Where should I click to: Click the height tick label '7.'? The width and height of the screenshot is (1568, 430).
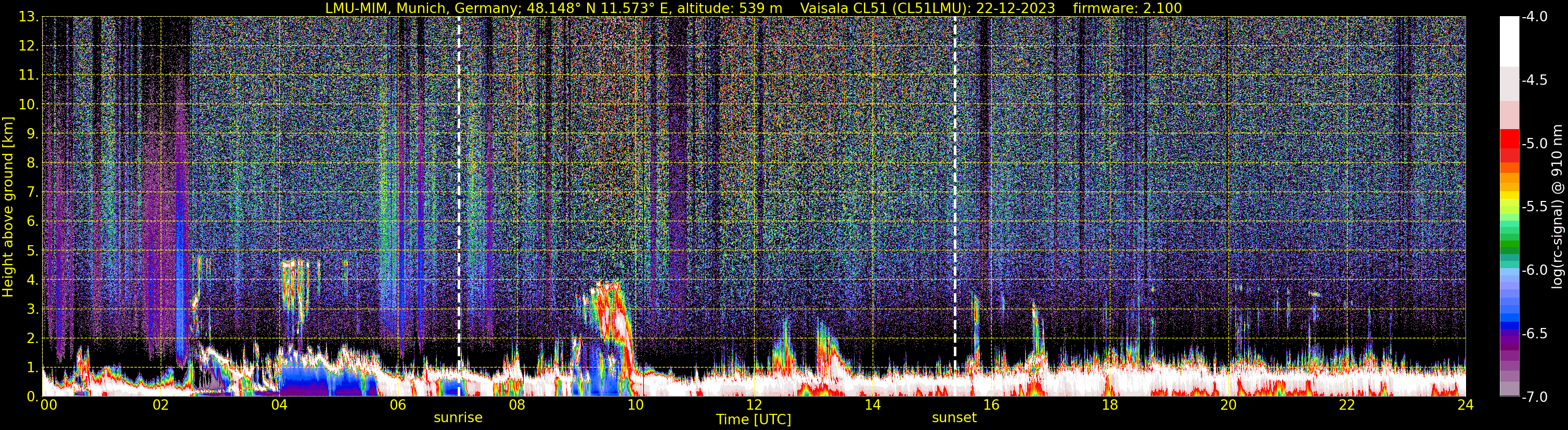32,193
